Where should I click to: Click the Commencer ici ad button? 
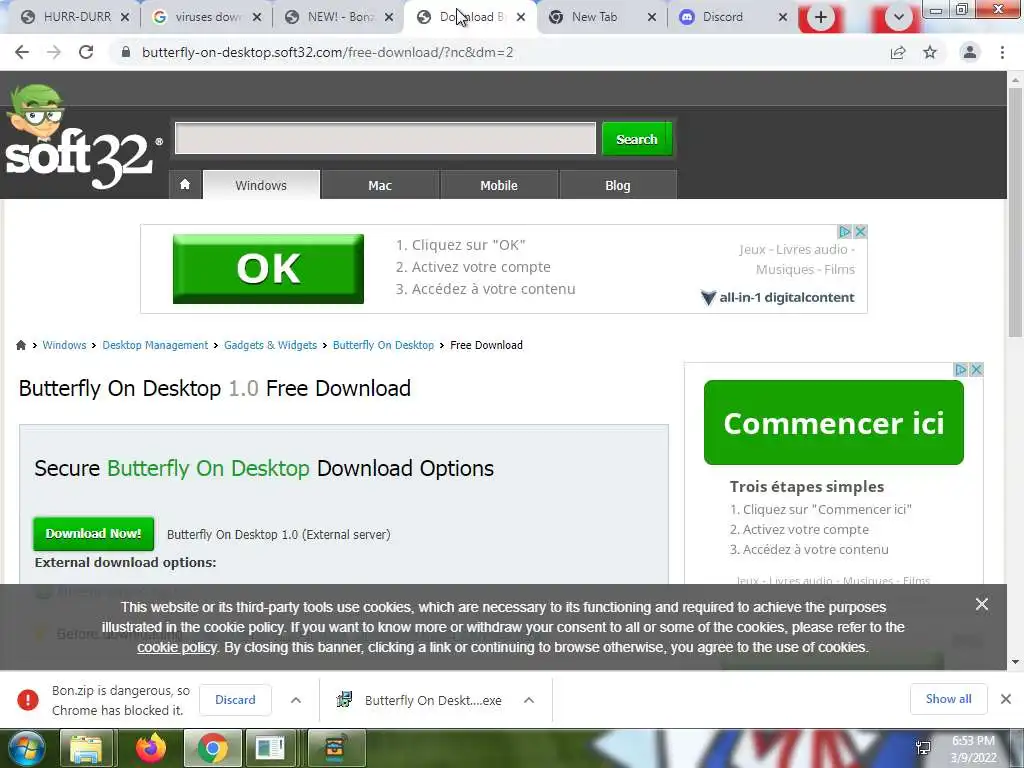[x=833, y=423]
